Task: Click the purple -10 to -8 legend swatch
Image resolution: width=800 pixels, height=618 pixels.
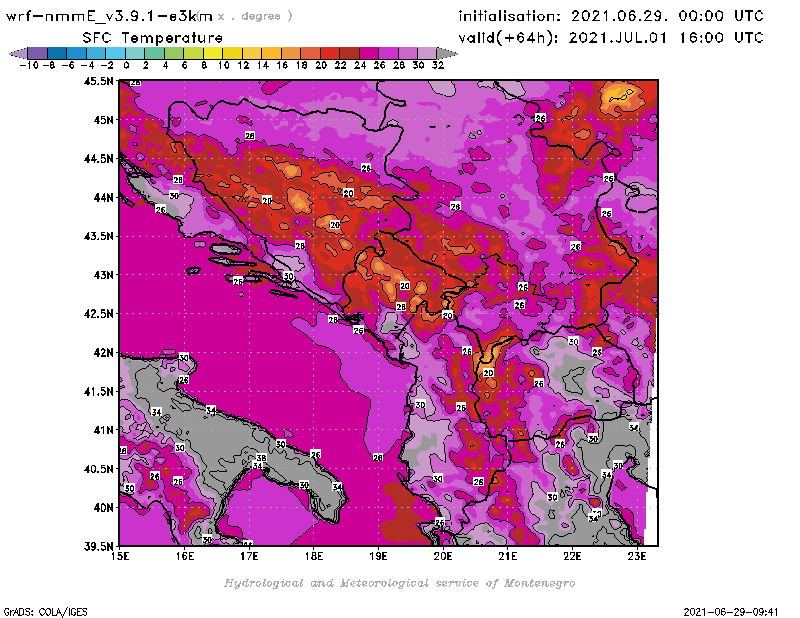Action: pyautogui.click(x=38, y=53)
